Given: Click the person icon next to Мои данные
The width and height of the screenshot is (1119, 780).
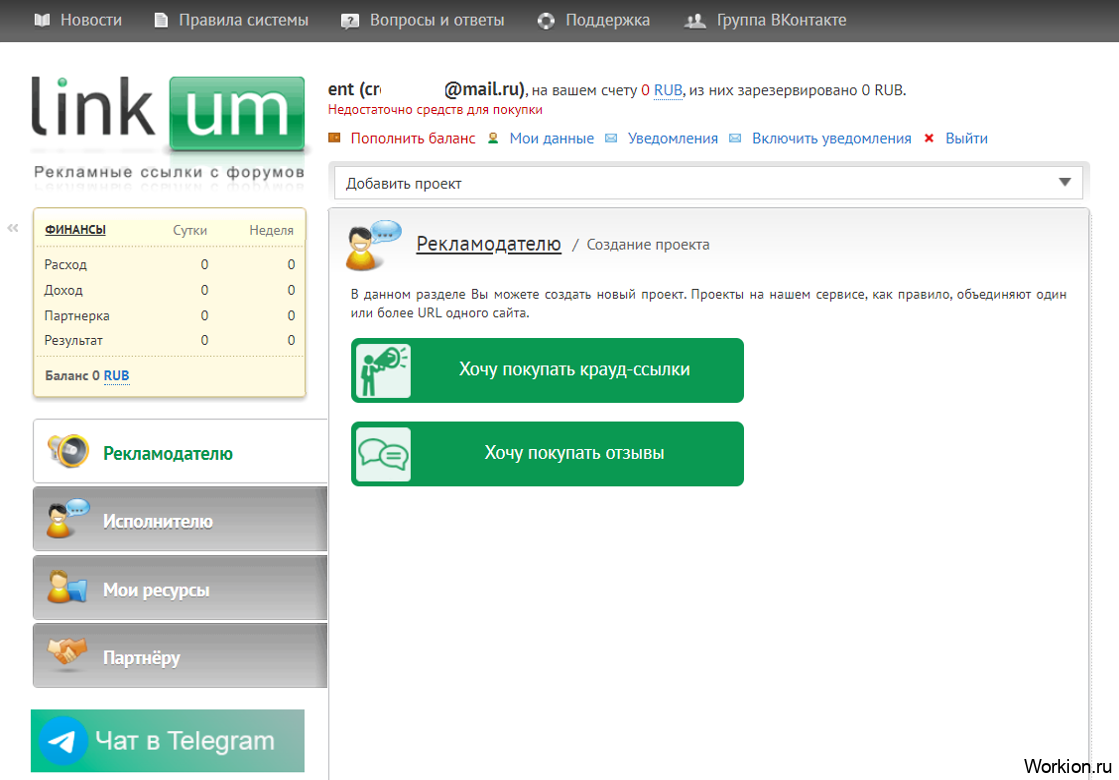Looking at the screenshot, I should point(493,138).
